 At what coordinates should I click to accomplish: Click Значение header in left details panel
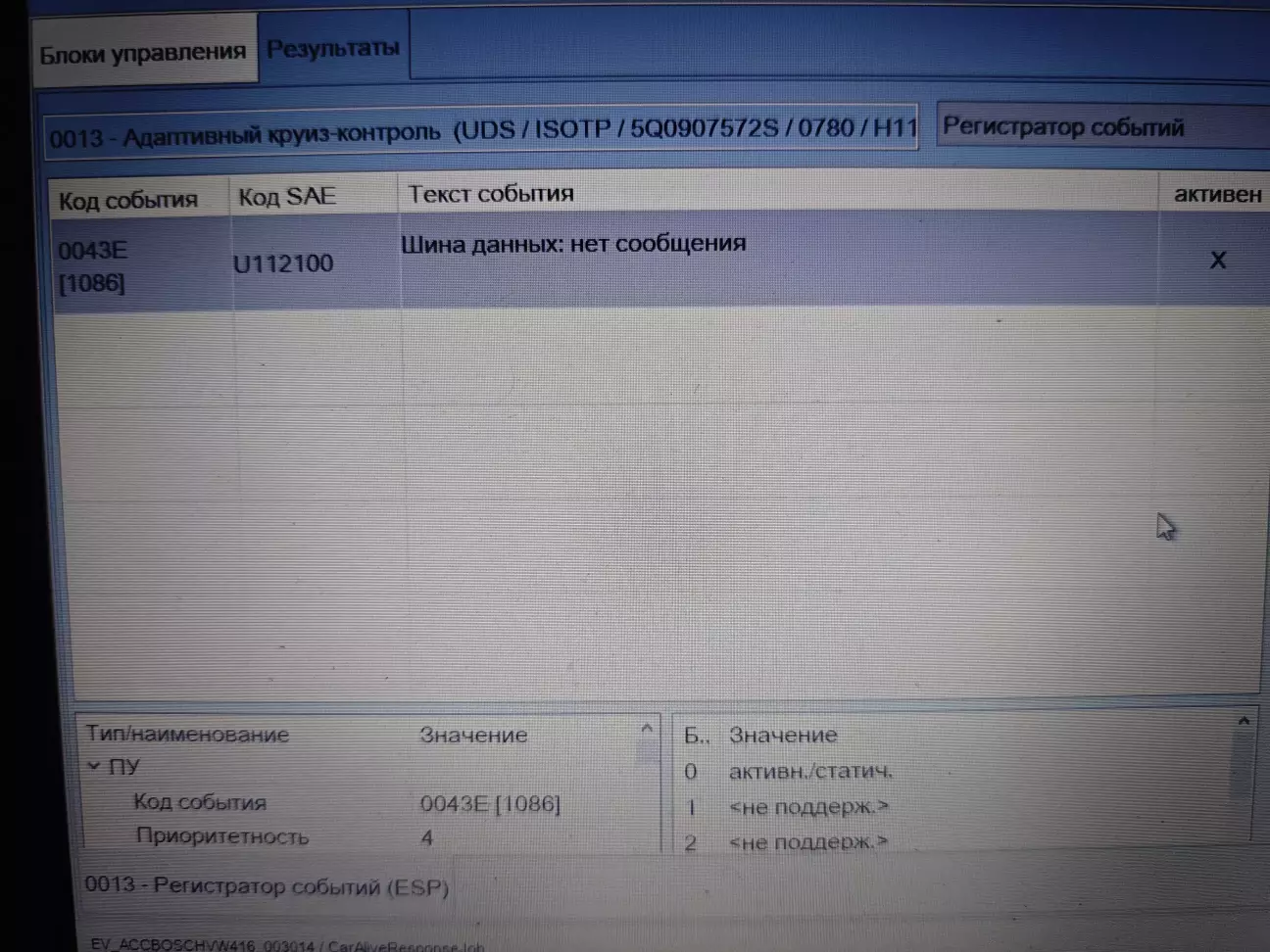point(473,735)
